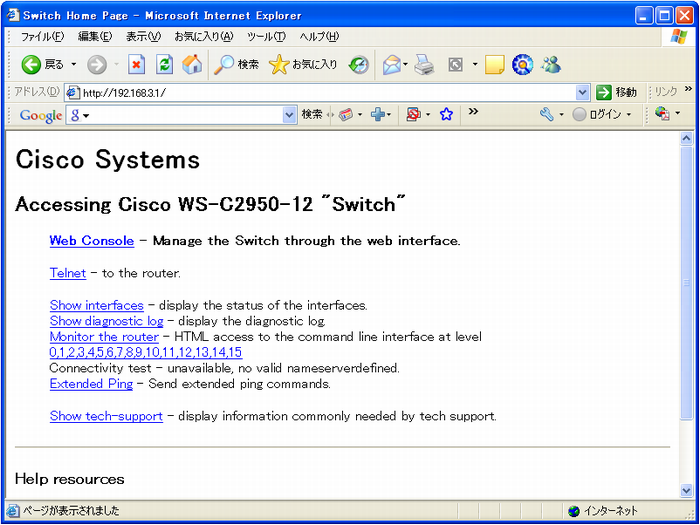Viewport: 700px width, 525px height.
Task: Open the Back button history dropdown arrow
Action: tap(74, 65)
